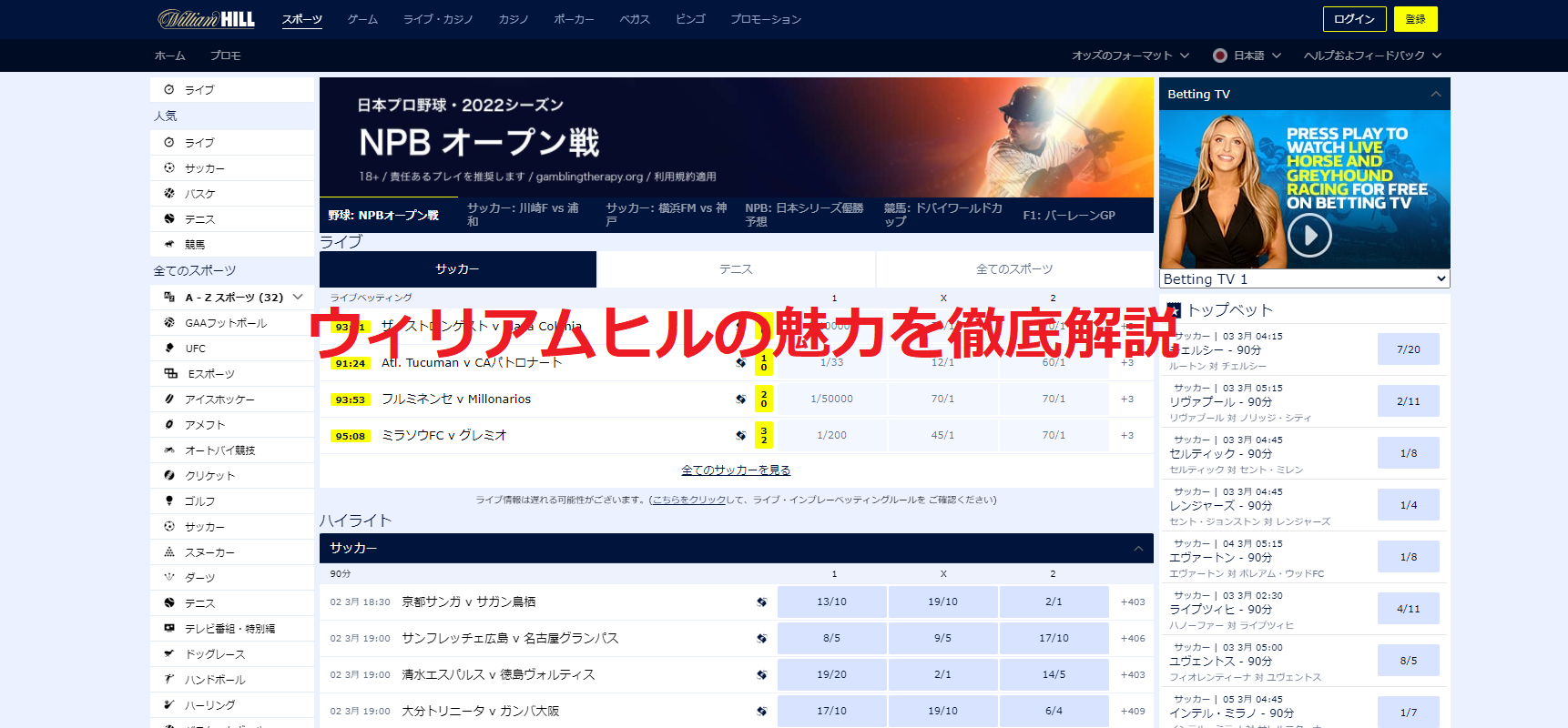The image size is (1568, 728).
Task: Click stats icon for 京都サンガ v サガン鳥栖
Action: [761, 602]
